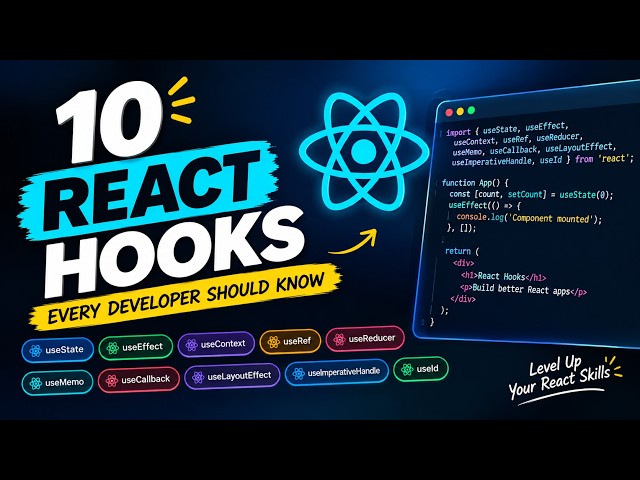
Task: Click the purple atom icon in useContext pill
Action: pyautogui.click(x=191, y=345)
